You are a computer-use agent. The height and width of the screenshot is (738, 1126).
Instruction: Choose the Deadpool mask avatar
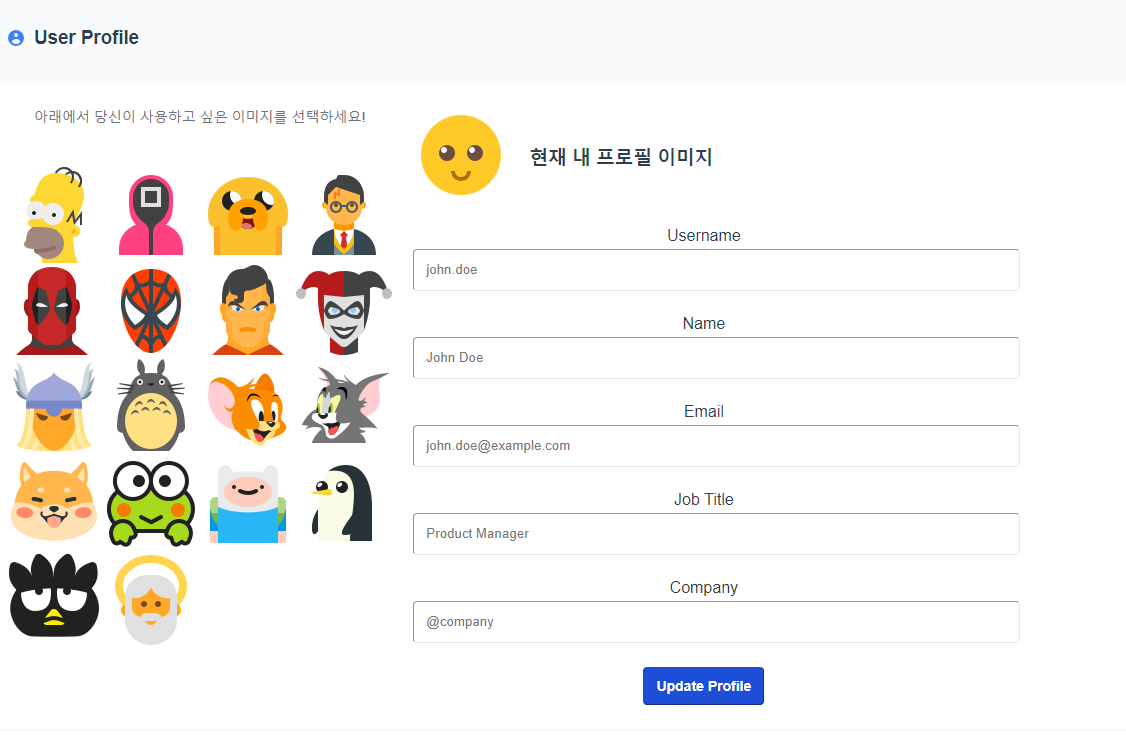tap(52, 311)
